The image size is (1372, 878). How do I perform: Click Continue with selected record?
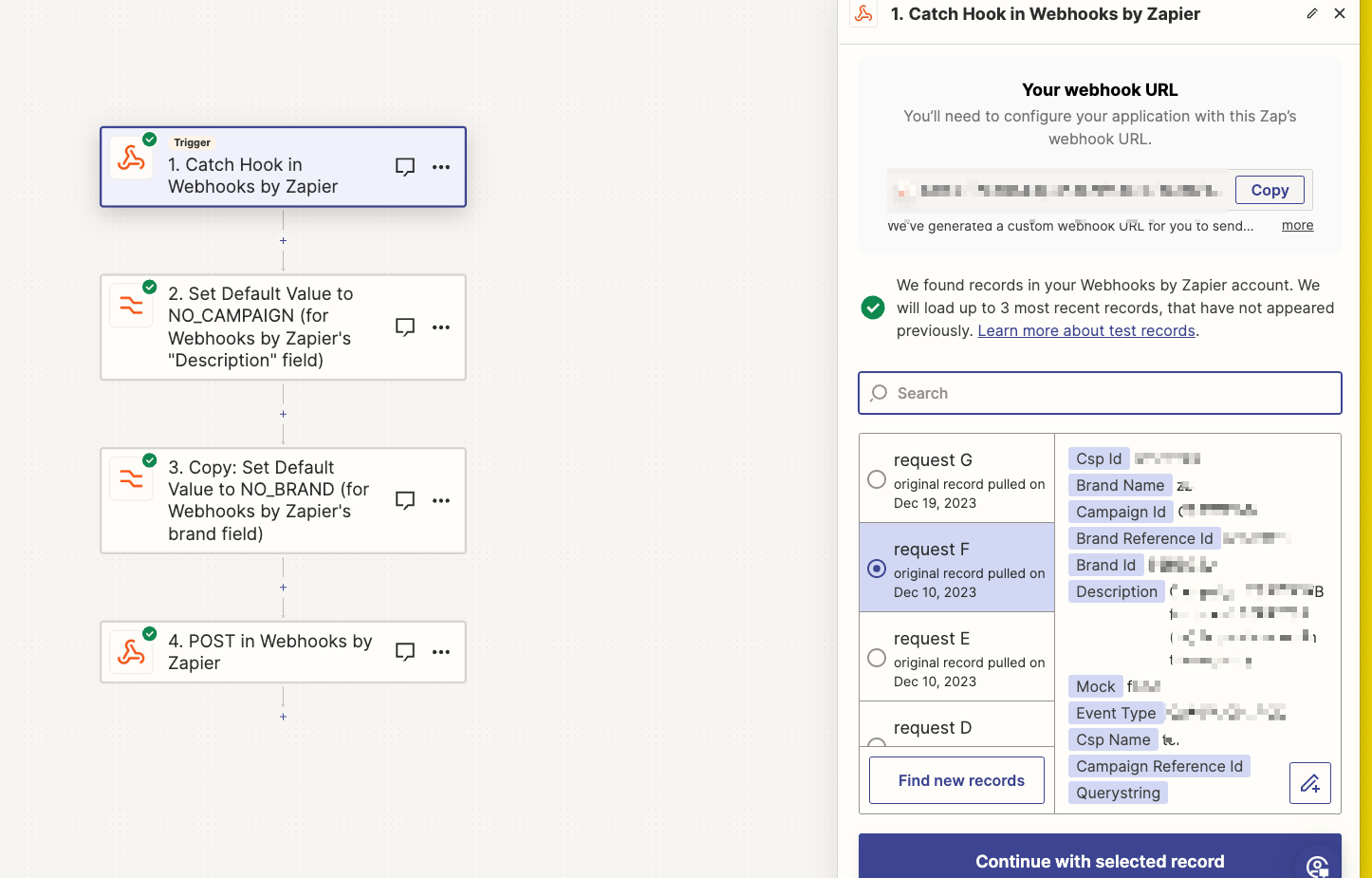coord(1100,860)
